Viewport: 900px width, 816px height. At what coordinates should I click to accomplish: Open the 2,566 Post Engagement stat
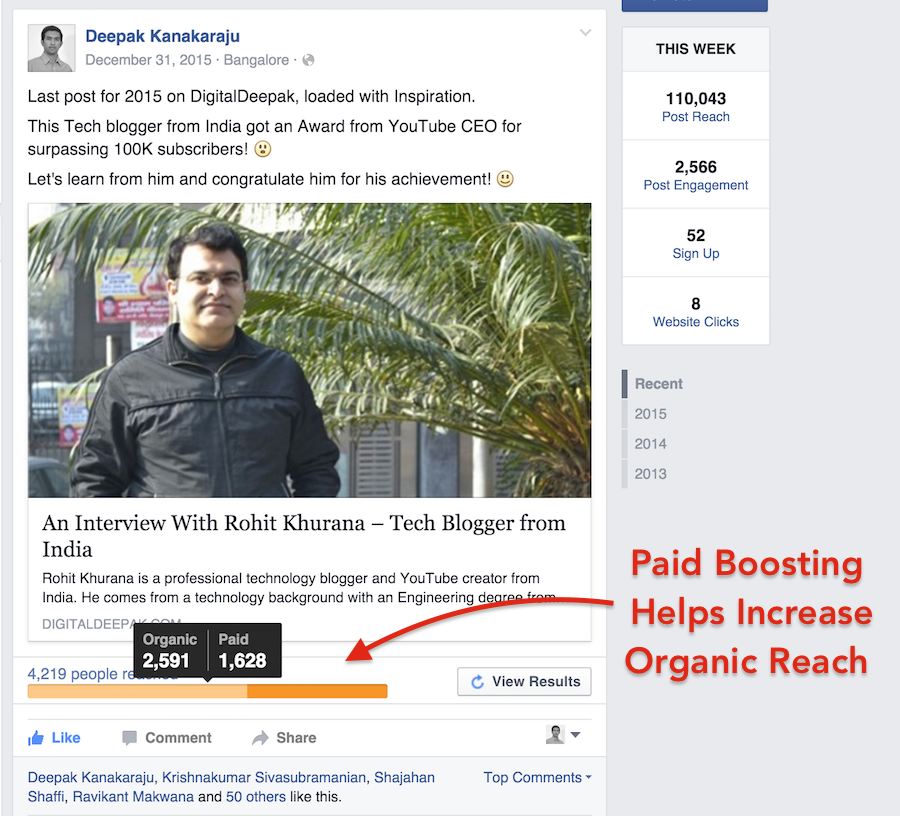click(x=696, y=175)
